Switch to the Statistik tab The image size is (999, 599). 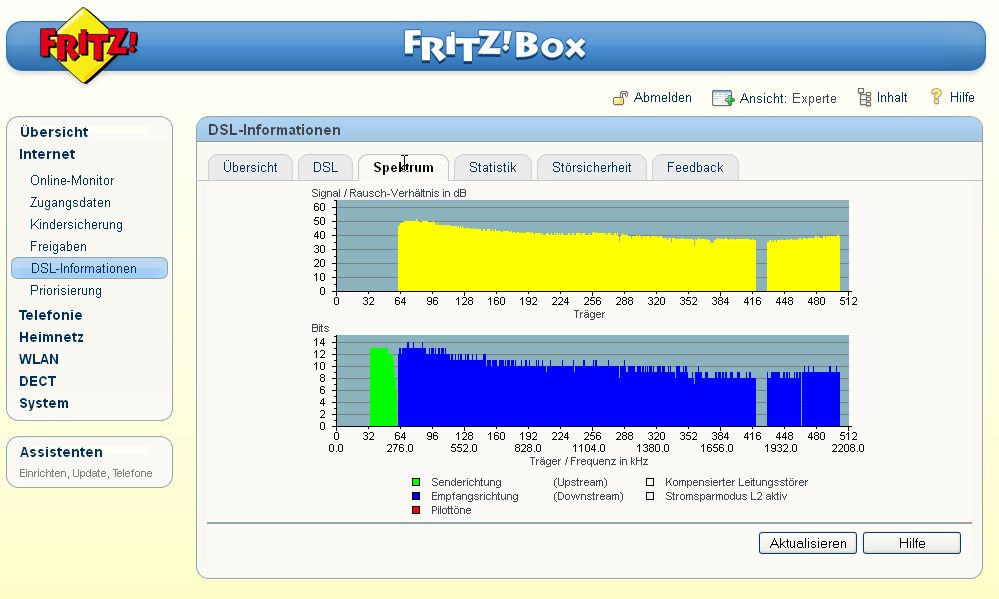[x=492, y=167]
